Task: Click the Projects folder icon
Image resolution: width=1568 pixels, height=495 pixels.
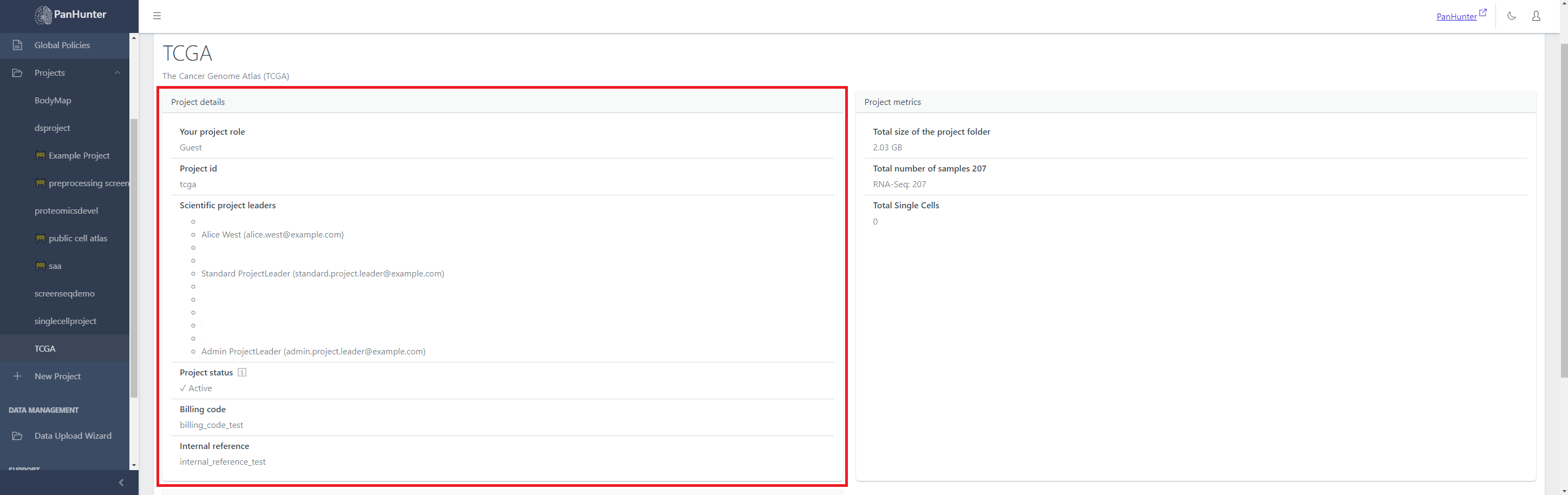Action: tap(17, 73)
